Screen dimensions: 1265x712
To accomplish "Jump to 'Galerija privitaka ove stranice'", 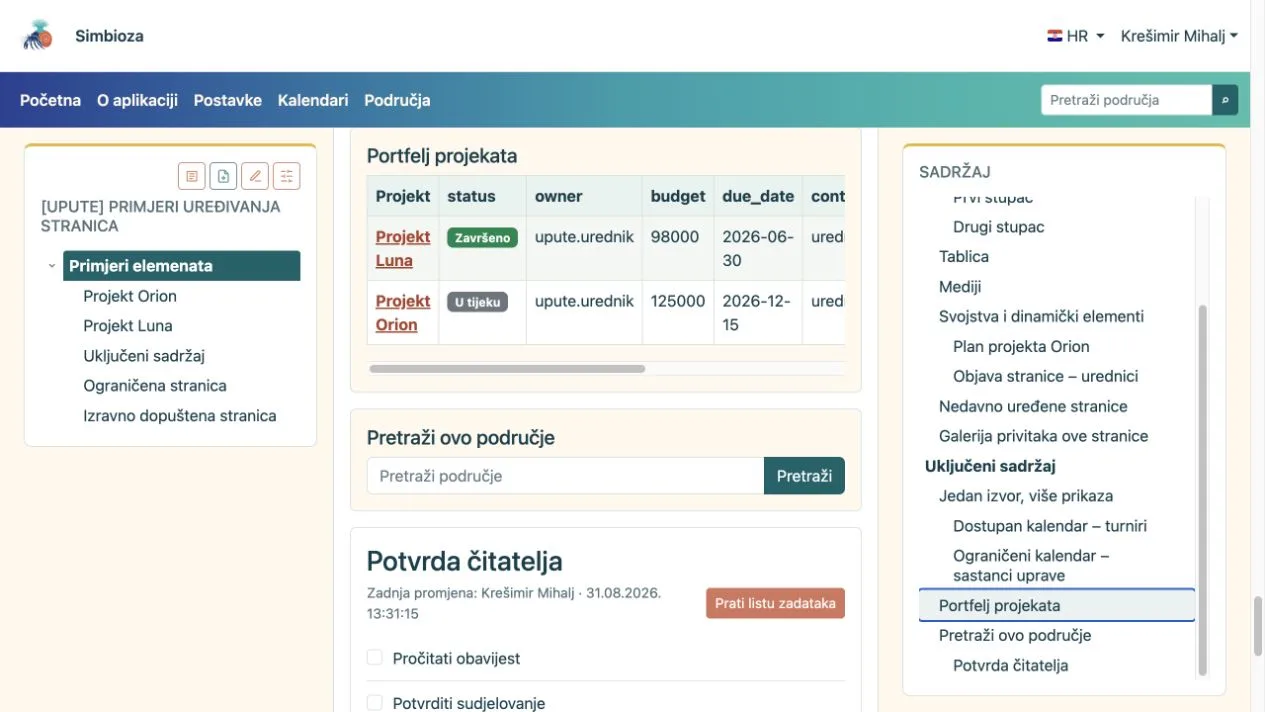I will pos(1043,437).
